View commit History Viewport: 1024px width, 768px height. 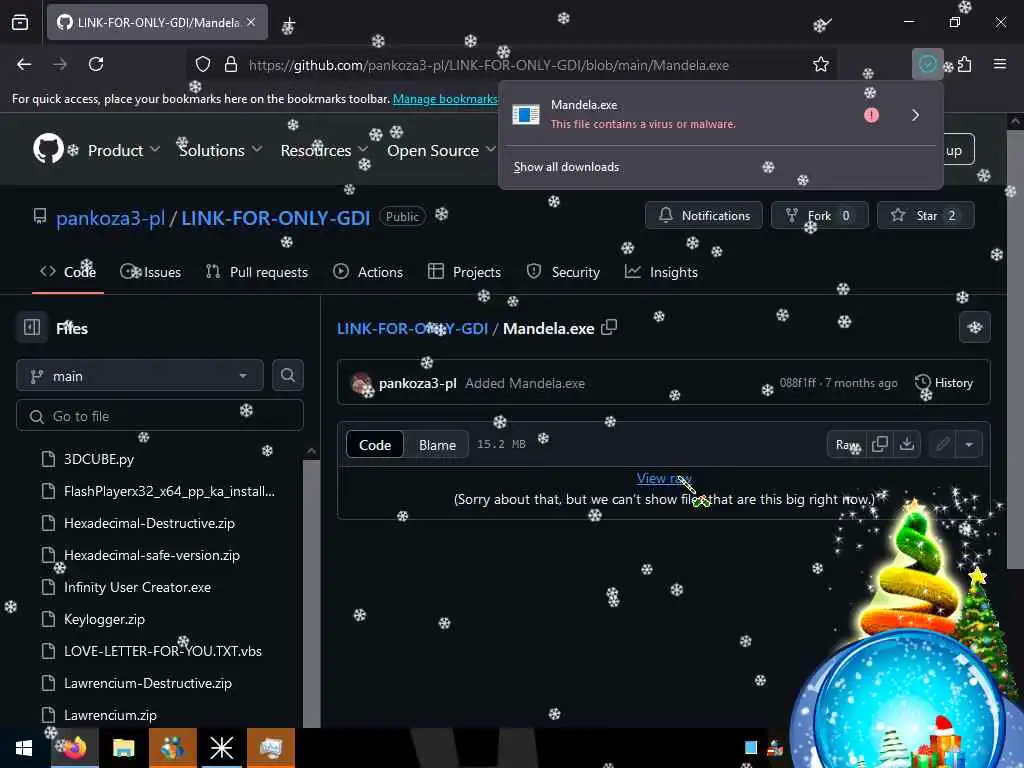point(944,382)
